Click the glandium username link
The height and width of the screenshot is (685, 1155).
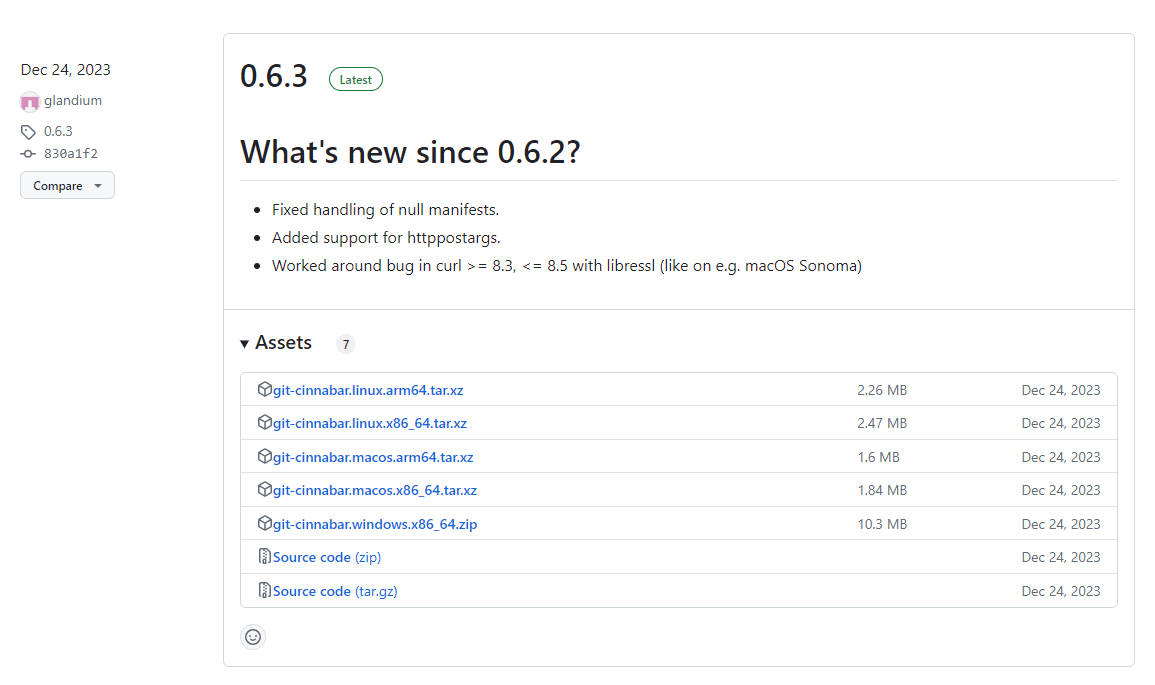[72, 100]
